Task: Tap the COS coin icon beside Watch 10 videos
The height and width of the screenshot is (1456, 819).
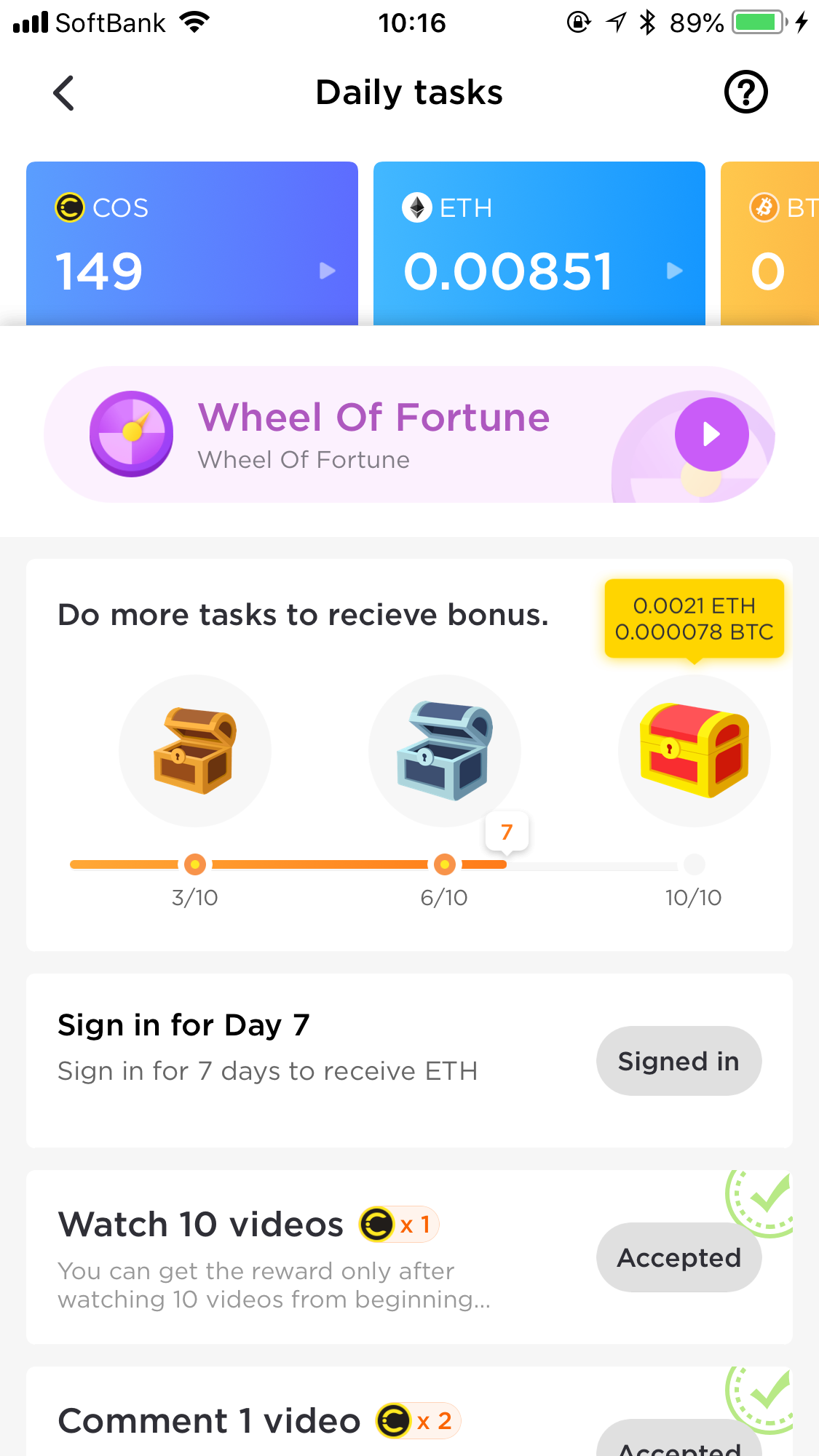Action: click(377, 1224)
